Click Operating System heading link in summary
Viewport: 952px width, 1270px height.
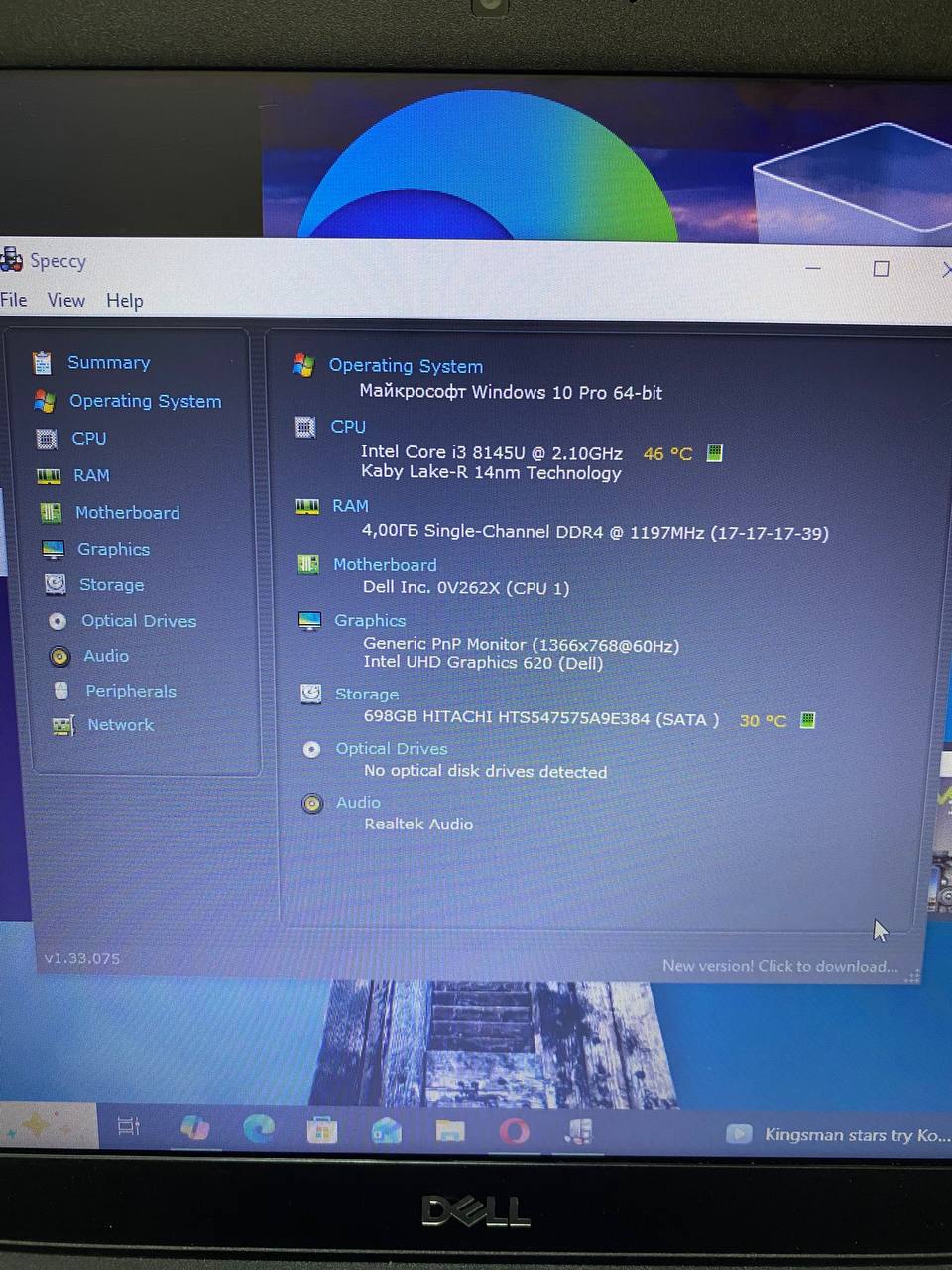pos(406,366)
